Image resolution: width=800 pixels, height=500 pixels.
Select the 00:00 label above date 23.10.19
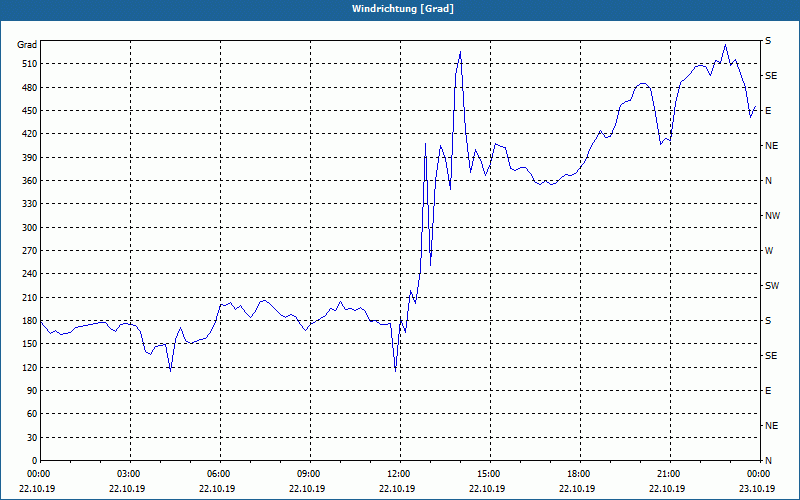(758, 474)
